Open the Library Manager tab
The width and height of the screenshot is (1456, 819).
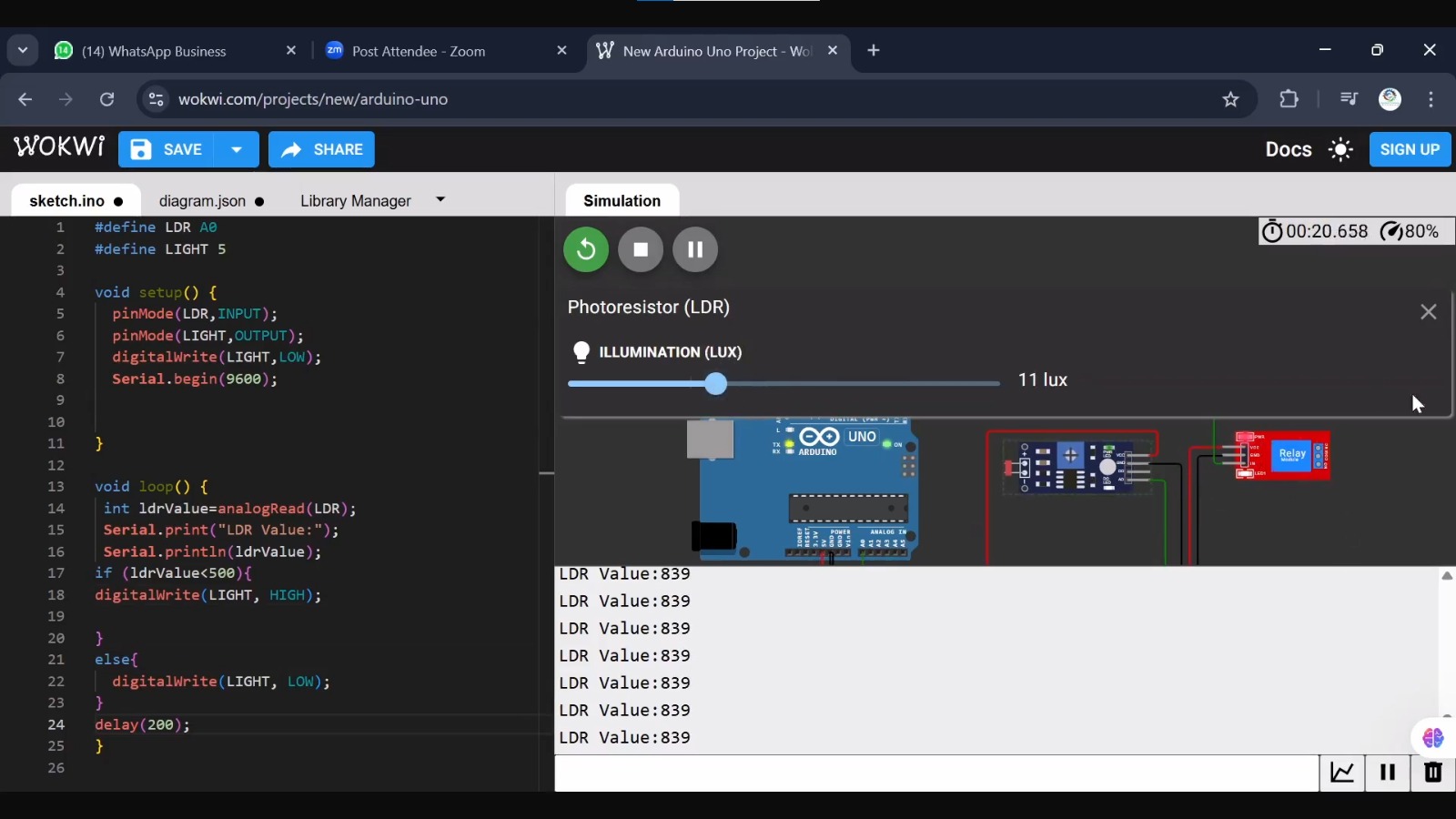coord(356,201)
